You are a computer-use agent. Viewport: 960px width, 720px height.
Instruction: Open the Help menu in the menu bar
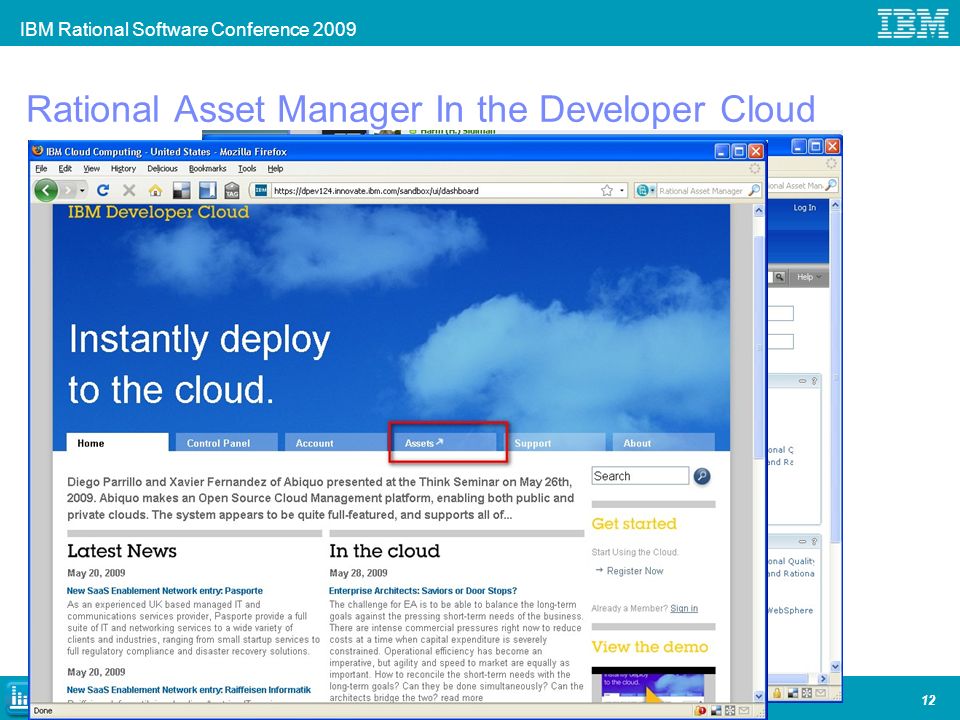(x=275, y=168)
